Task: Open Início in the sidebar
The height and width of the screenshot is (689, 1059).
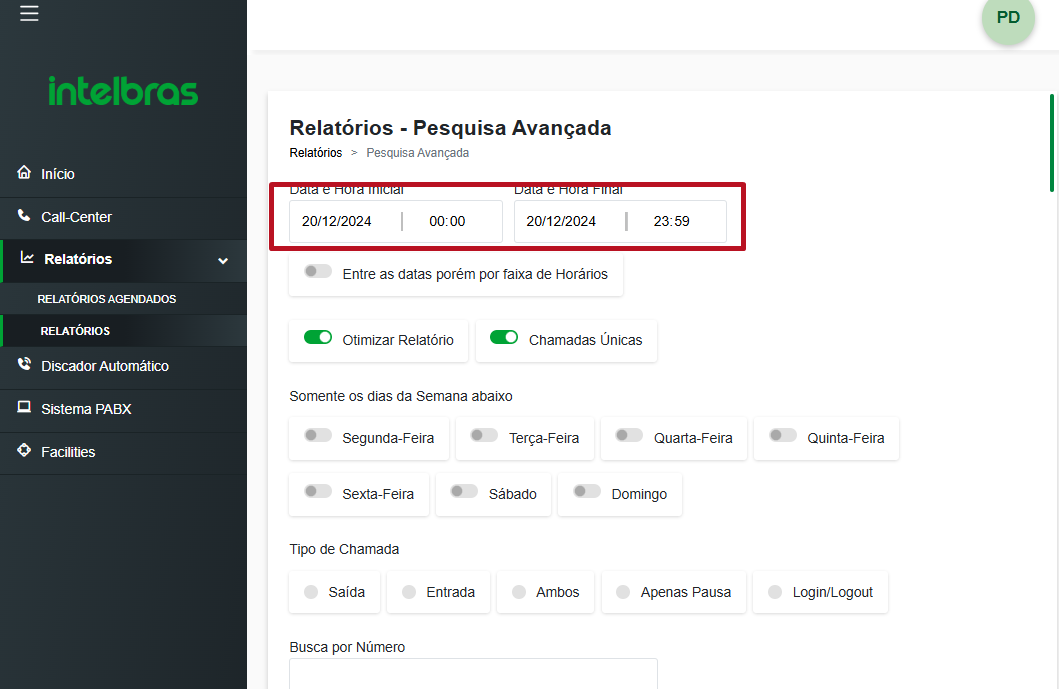Action: [124, 174]
